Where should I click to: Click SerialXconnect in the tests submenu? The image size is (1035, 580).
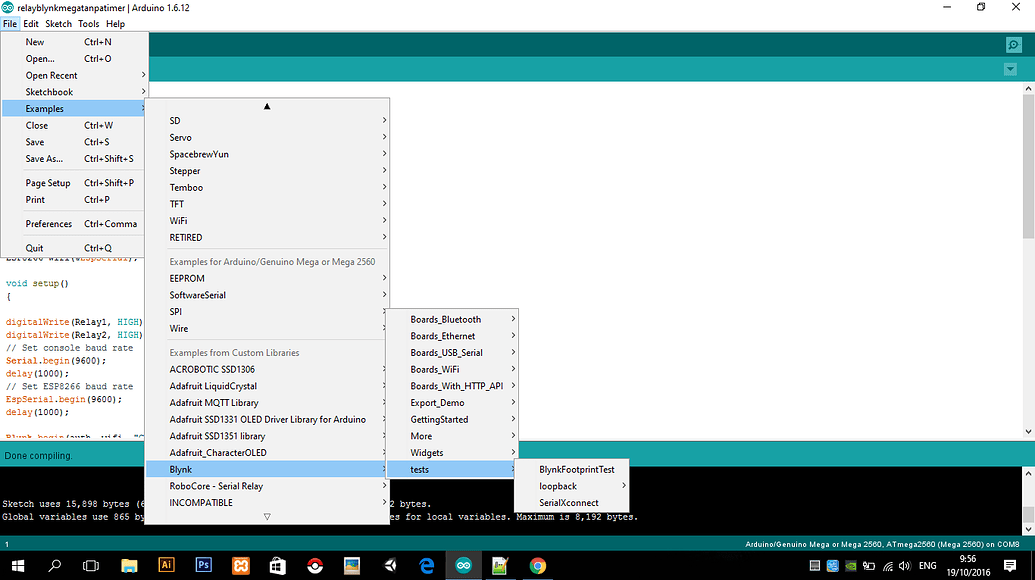click(x=569, y=503)
